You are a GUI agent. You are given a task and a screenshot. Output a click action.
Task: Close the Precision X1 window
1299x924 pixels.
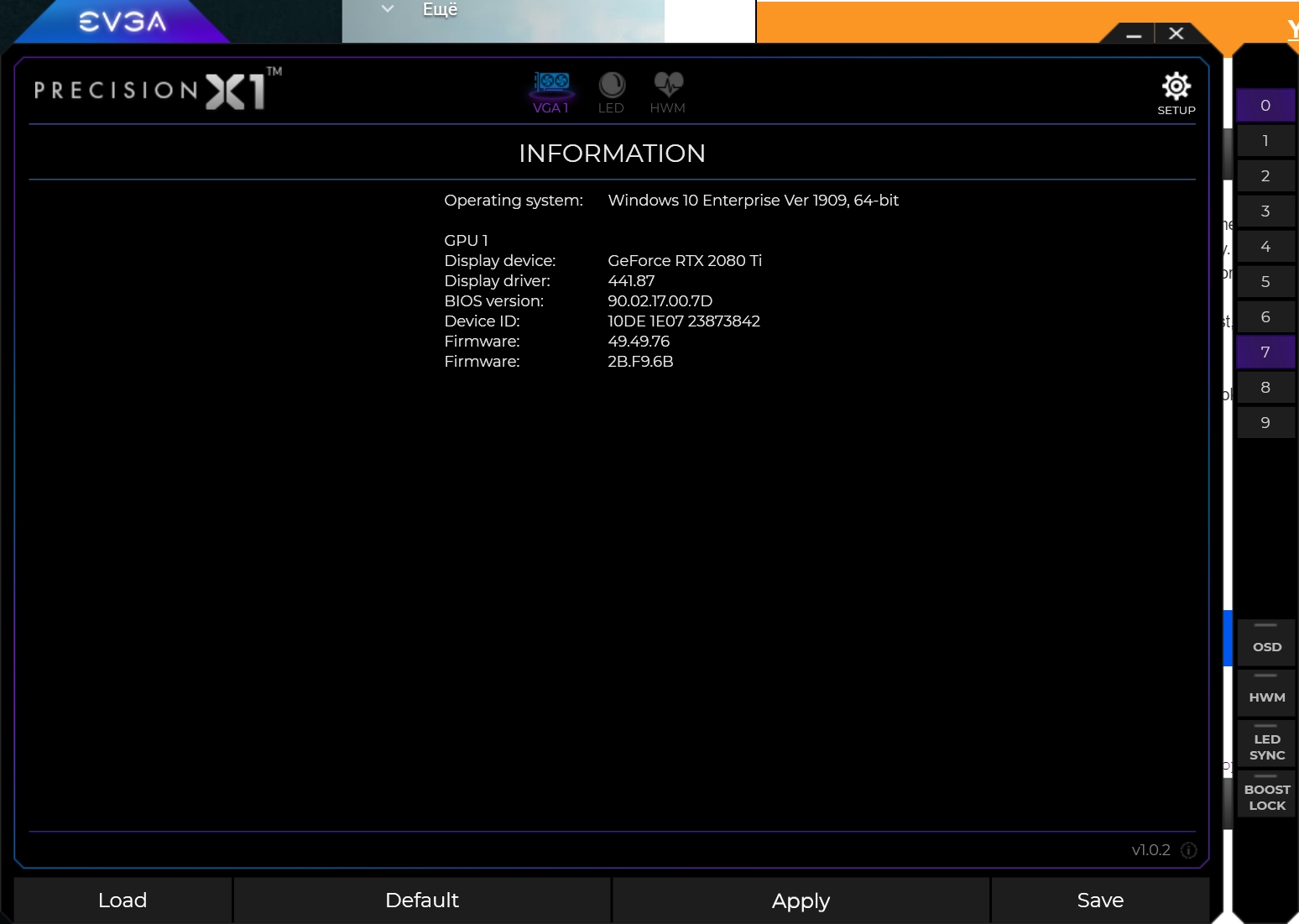[x=1176, y=34]
